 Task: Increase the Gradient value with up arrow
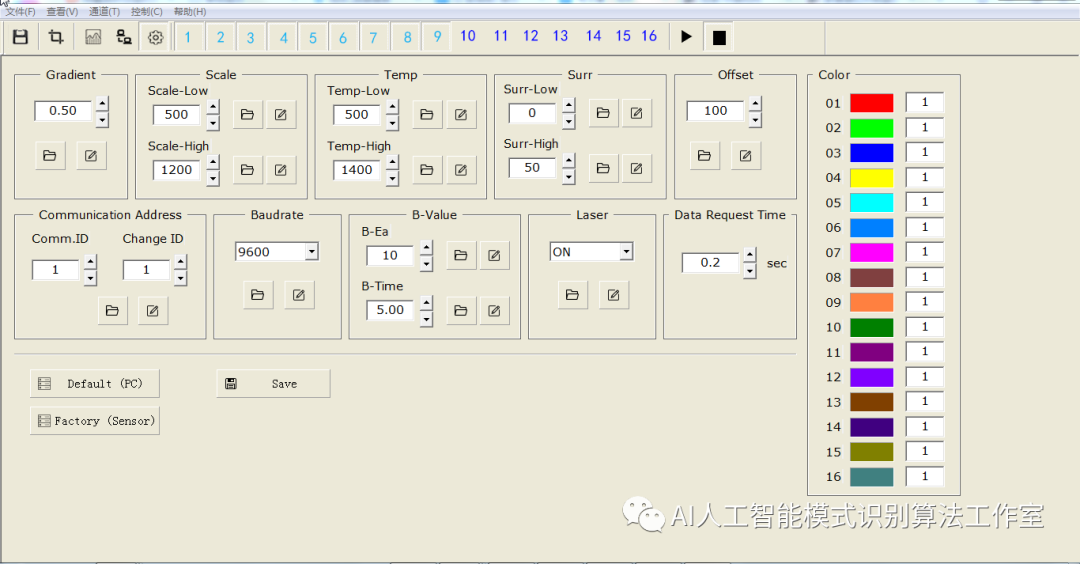[102, 104]
